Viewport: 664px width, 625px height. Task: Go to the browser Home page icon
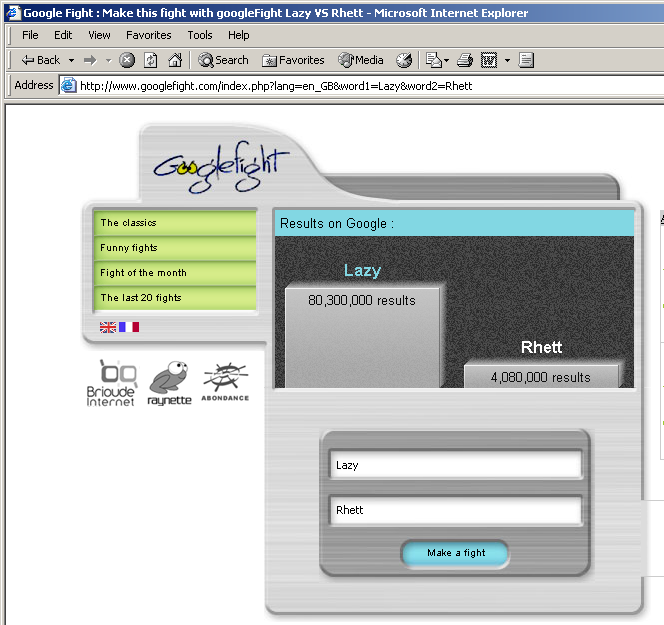tap(175, 60)
